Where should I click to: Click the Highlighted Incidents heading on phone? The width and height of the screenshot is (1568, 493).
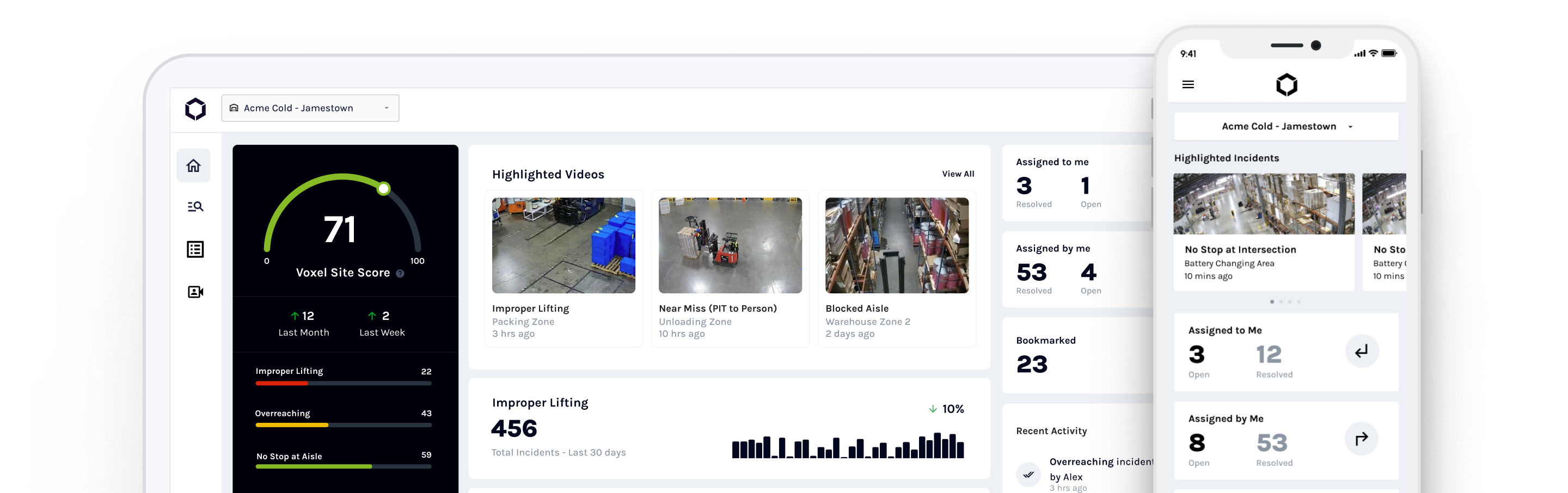1226,158
